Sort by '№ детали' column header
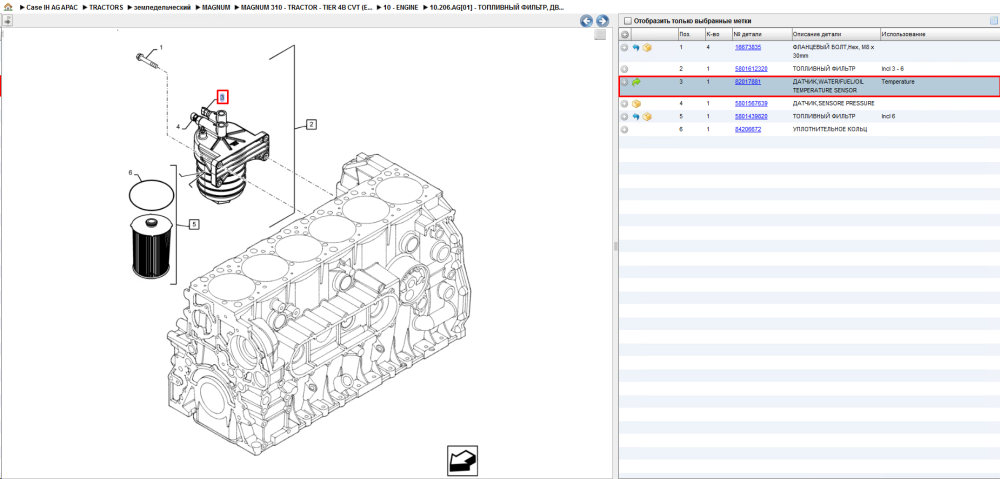 [761, 34]
